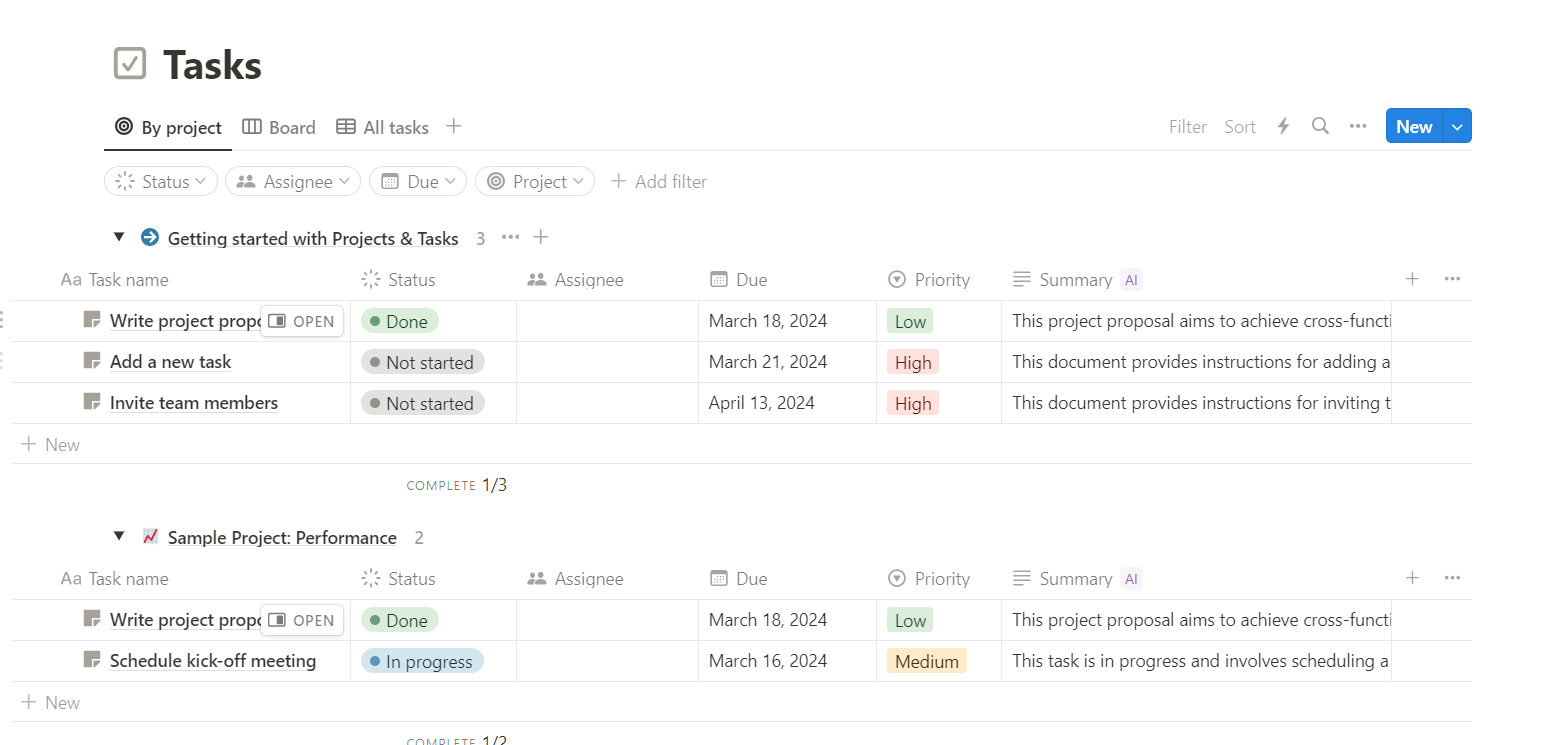Open the Status filter dropdown
This screenshot has height=745, width=1548.
[161, 181]
